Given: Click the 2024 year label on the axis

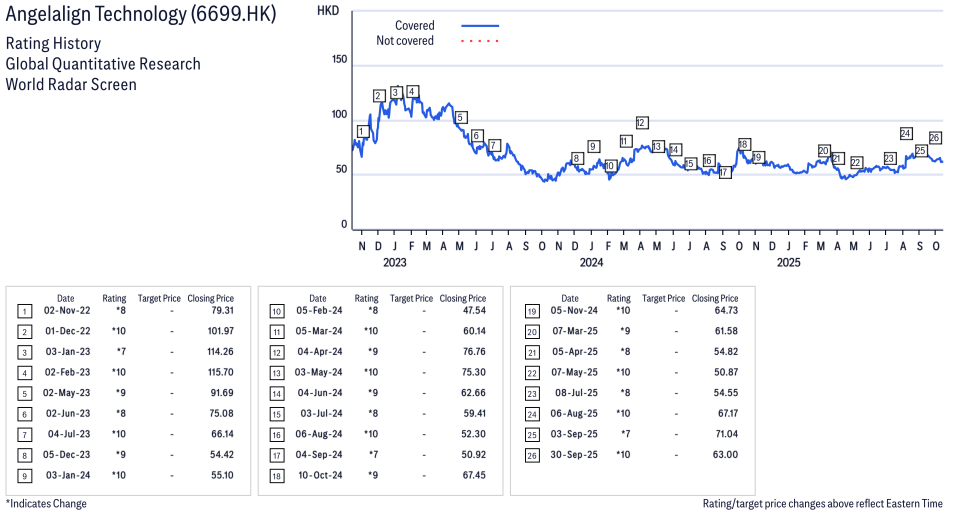Looking at the screenshot, I should point(592,263).
